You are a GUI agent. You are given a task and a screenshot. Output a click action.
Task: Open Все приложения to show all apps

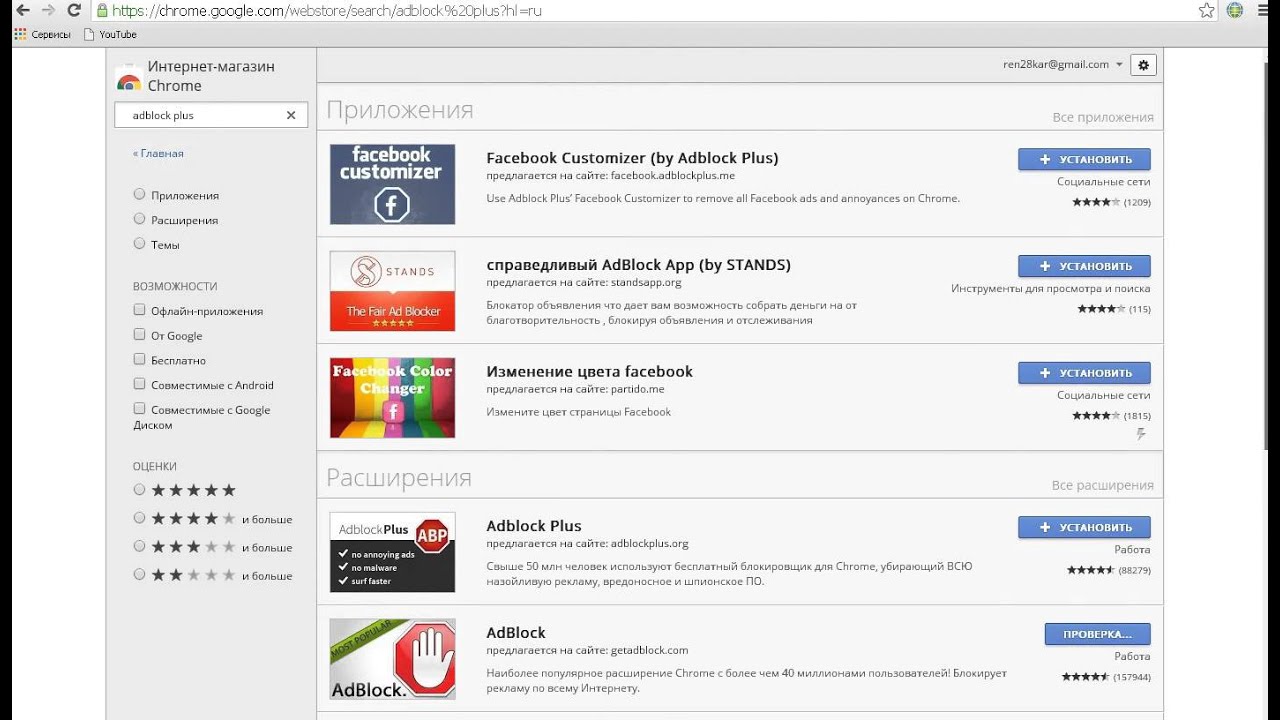[x=1102, y=117]
